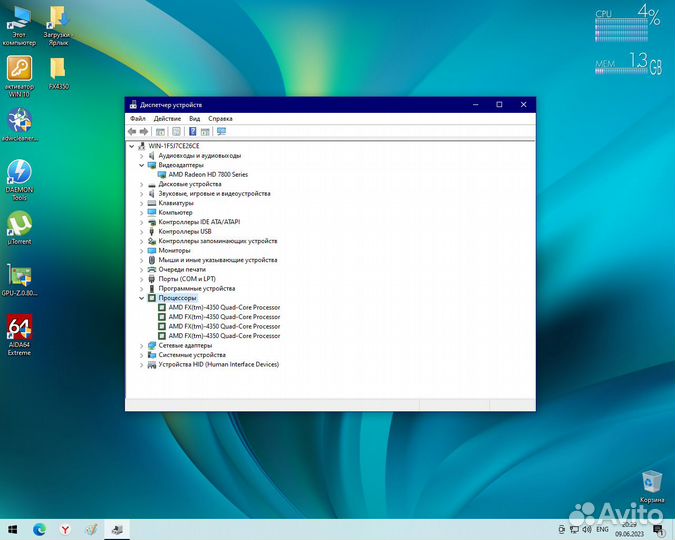Open AIDA64 Extreme desktop icon
This screenshot has height=540, width=675.
pos(19,335)
